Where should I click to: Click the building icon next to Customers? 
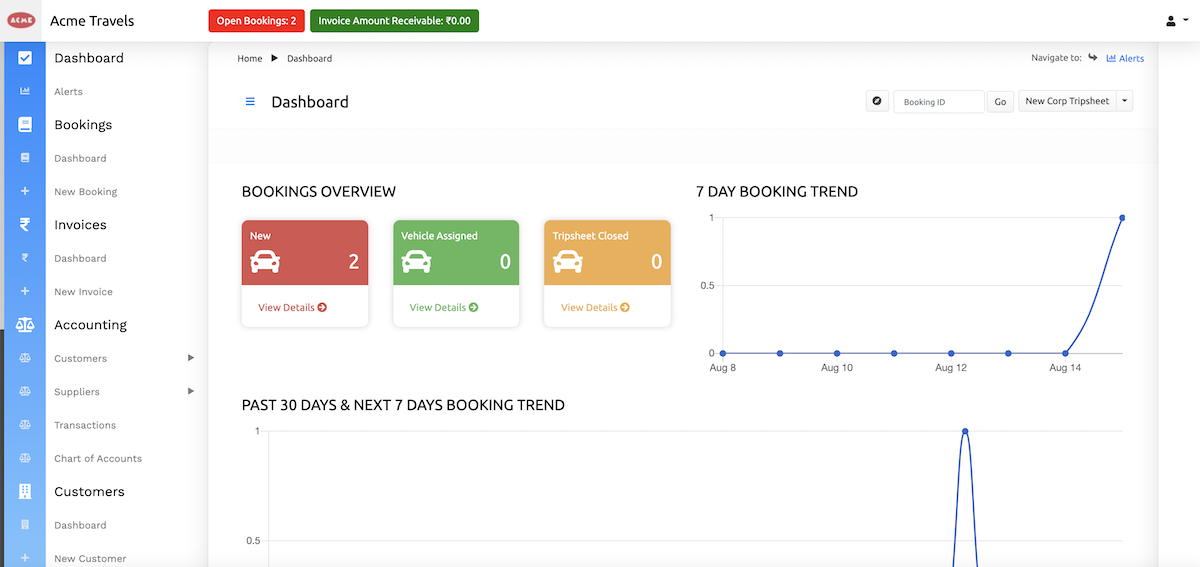point(25,492)
